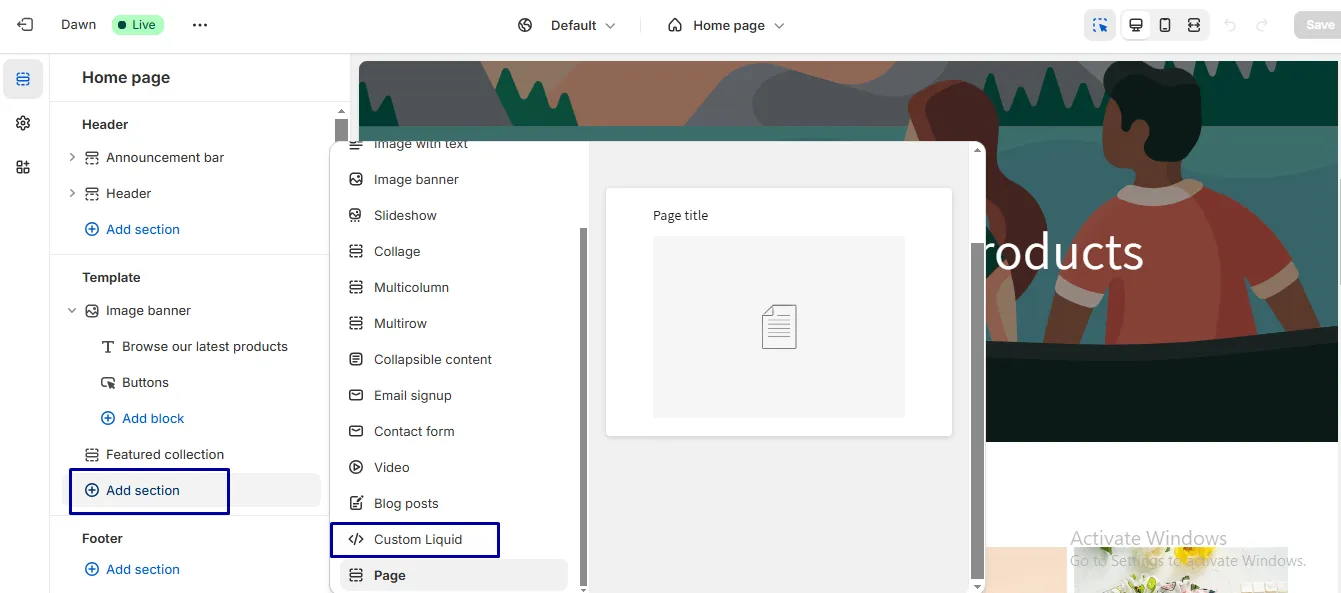The image size is (1341, 593).
Task: Select Browse our latest products block
Action: tap(205, 346)
